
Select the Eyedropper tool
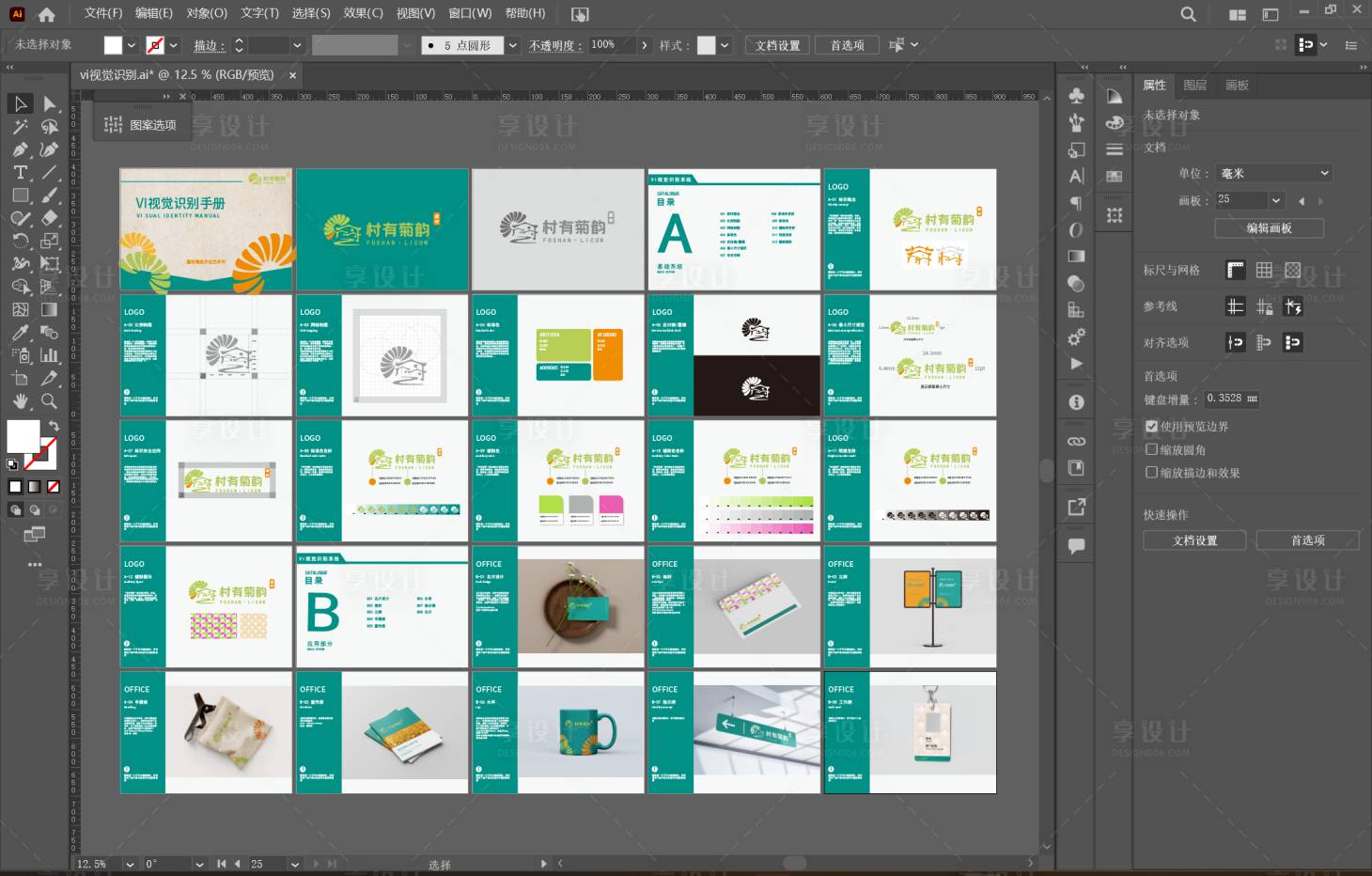20,333
